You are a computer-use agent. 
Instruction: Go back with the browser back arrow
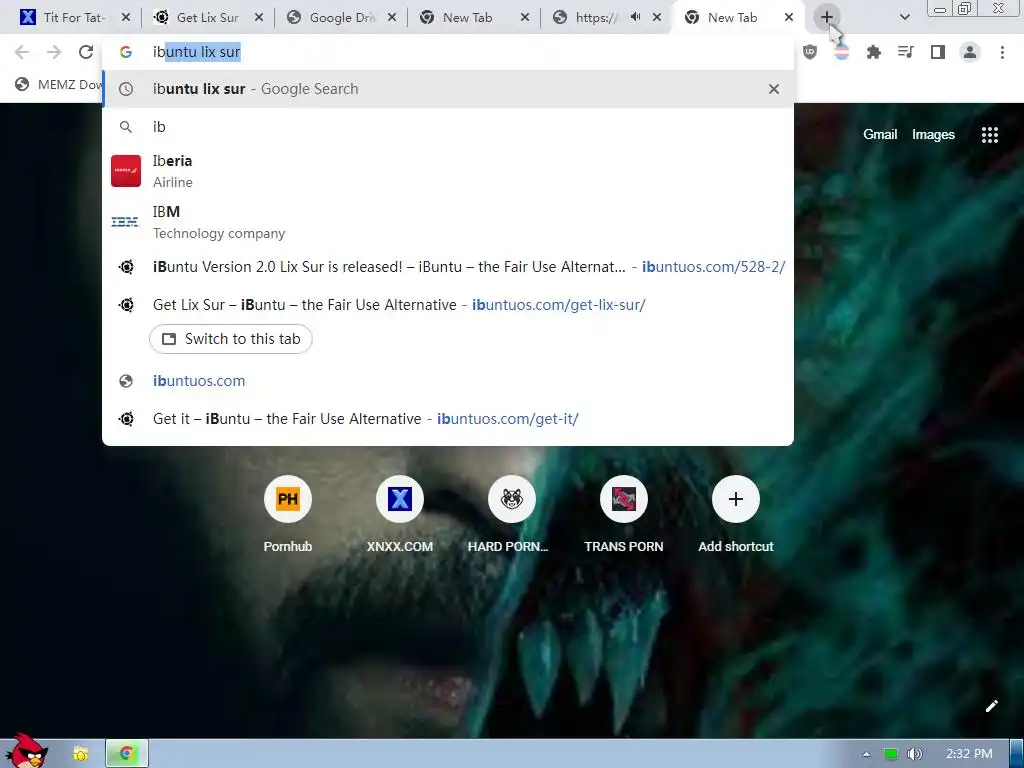click(x=22, y=52)
